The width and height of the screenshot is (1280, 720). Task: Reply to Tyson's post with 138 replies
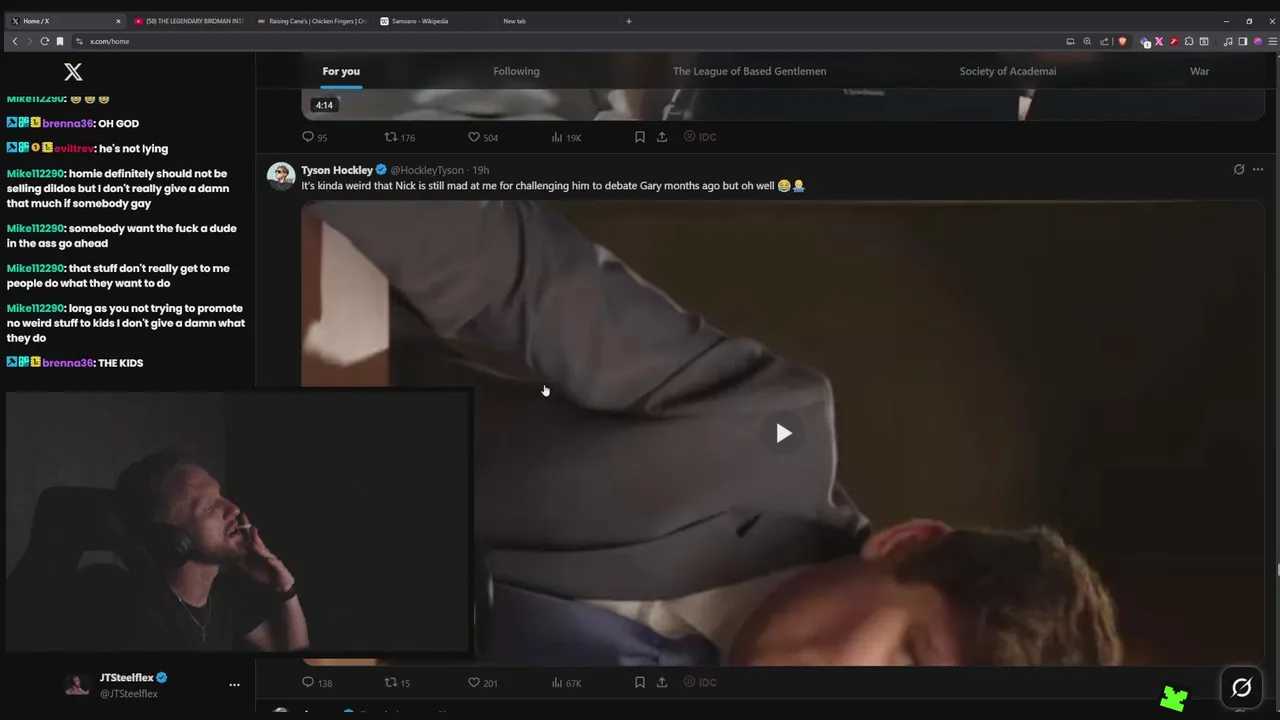pyautogui.click(x=317, y=682)
